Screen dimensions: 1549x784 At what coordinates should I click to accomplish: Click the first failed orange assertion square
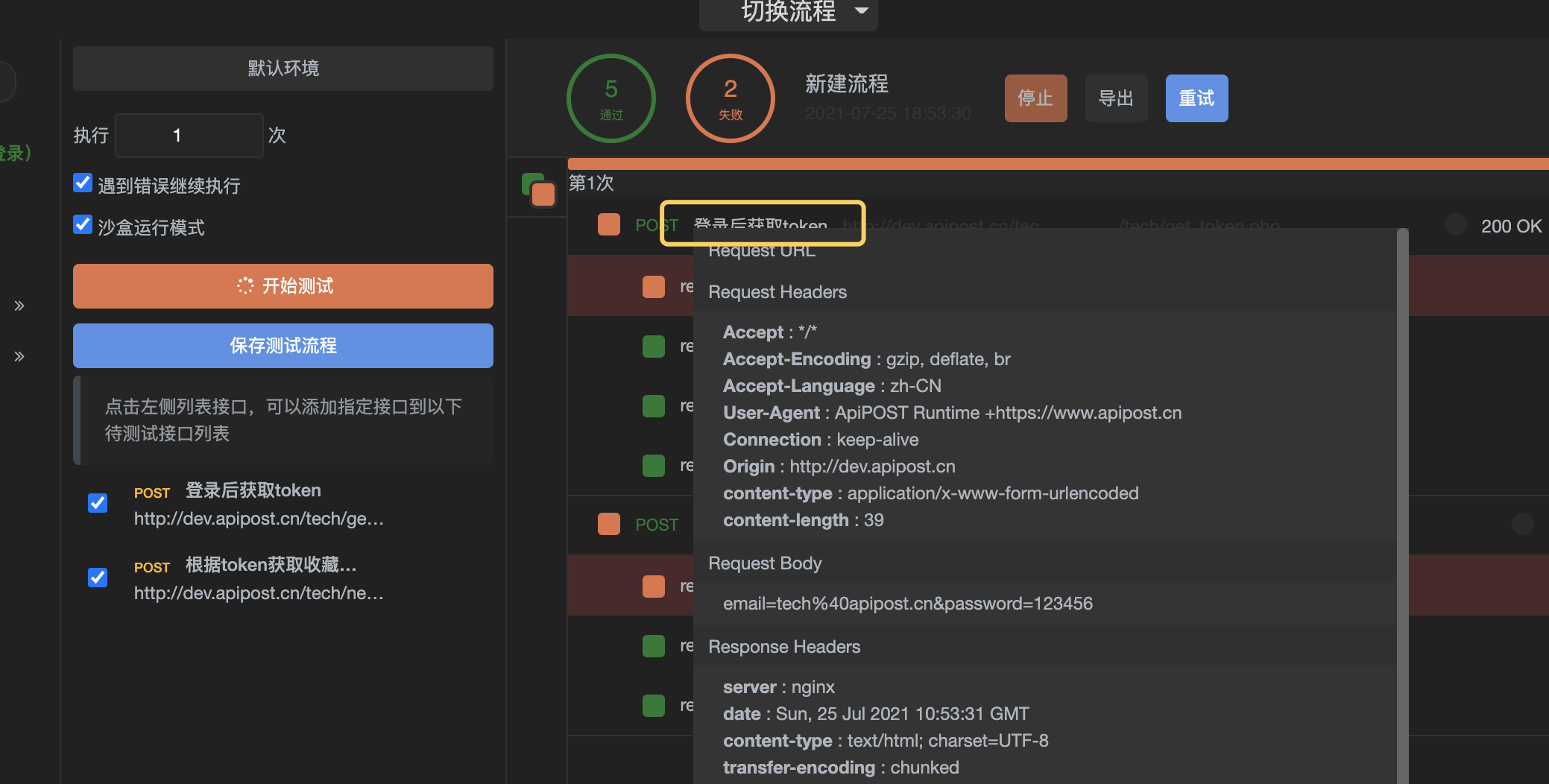[x=654, y=286]
